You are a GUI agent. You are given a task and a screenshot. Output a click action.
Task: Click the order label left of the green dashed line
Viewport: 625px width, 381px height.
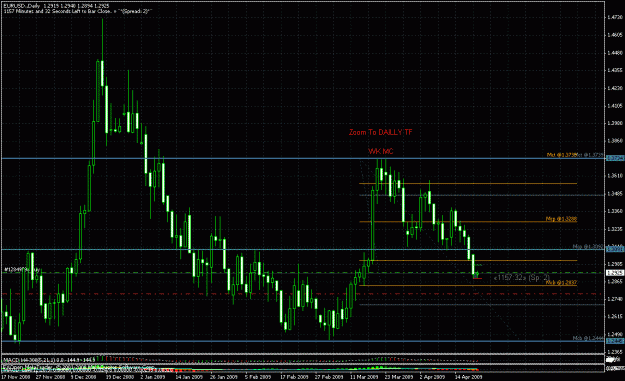(x=22, y=270)
